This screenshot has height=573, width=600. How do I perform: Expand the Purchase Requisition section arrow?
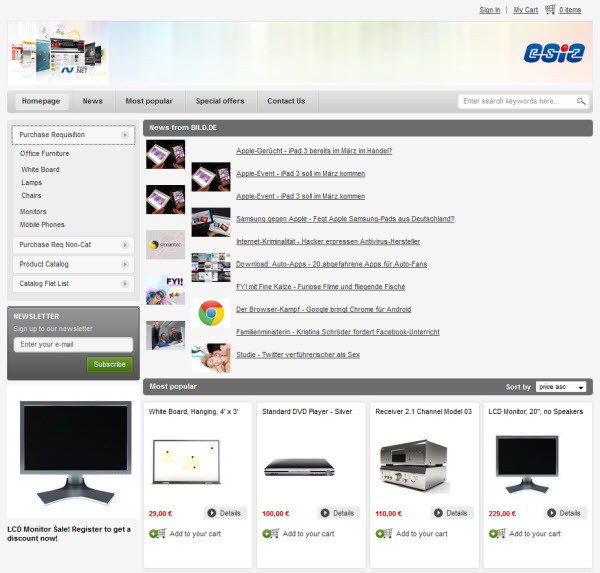[x=125, y=135]
